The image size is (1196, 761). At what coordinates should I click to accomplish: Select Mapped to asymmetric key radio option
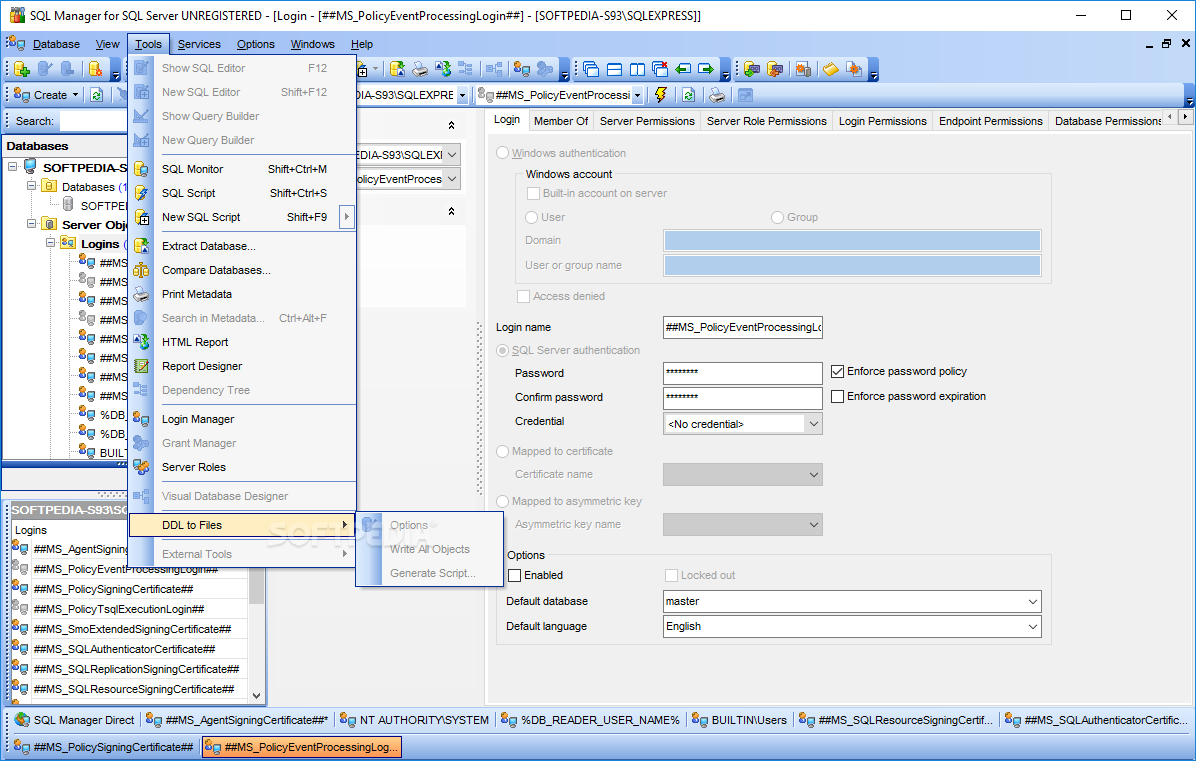pyautogui.click(x=503, y=501)
